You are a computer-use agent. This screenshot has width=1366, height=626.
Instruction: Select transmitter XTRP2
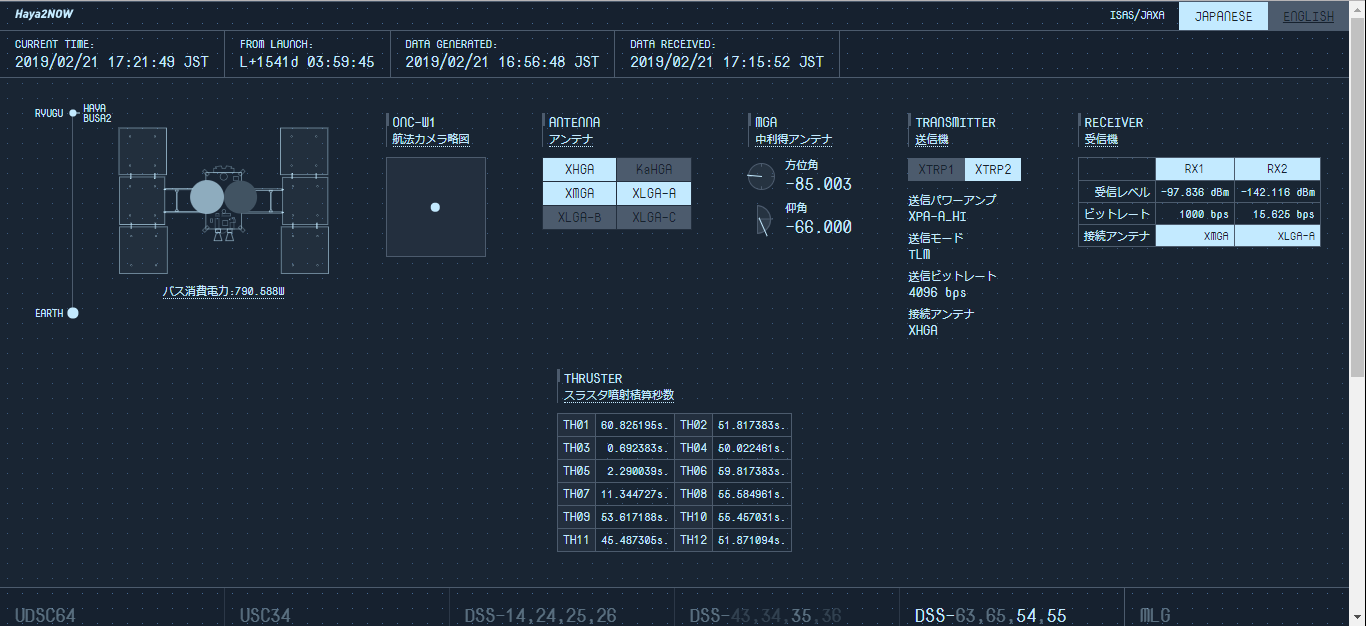[993, 169]
